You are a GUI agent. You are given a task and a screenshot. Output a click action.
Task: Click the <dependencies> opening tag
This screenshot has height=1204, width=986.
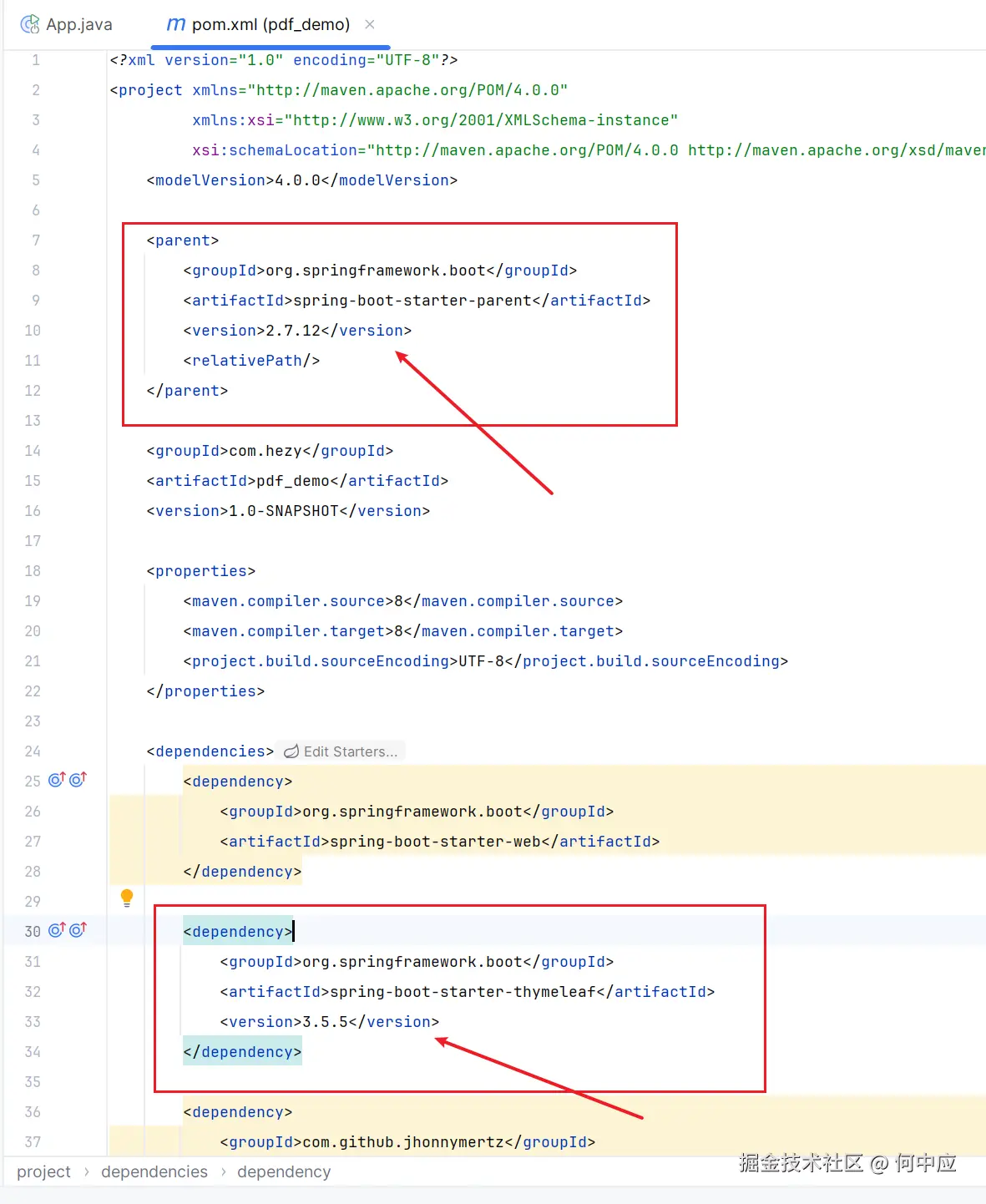pos(210,751)
